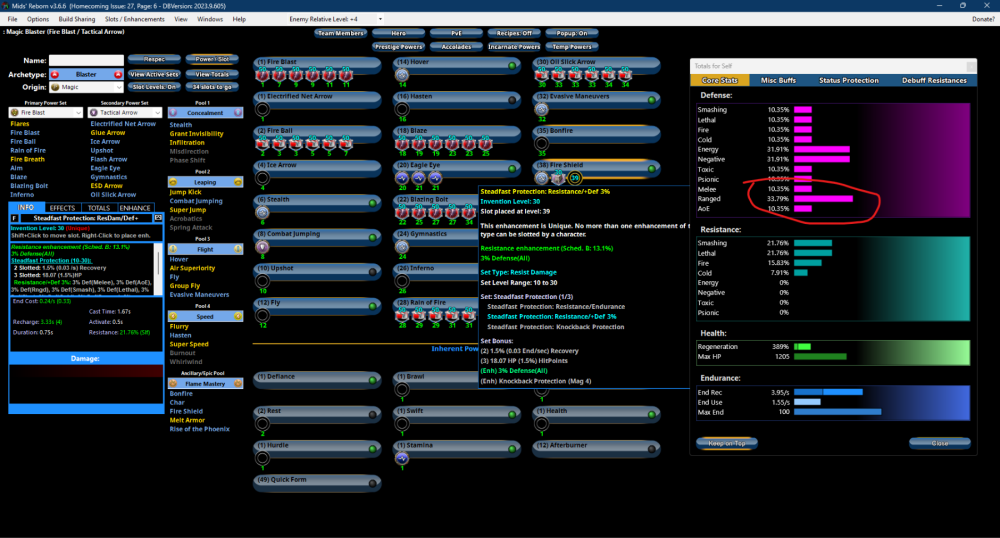This screenshot has width=1000, height=538.
Task: Click the Stamina enhancement slot icon
Action: click(x=402, y=457)
